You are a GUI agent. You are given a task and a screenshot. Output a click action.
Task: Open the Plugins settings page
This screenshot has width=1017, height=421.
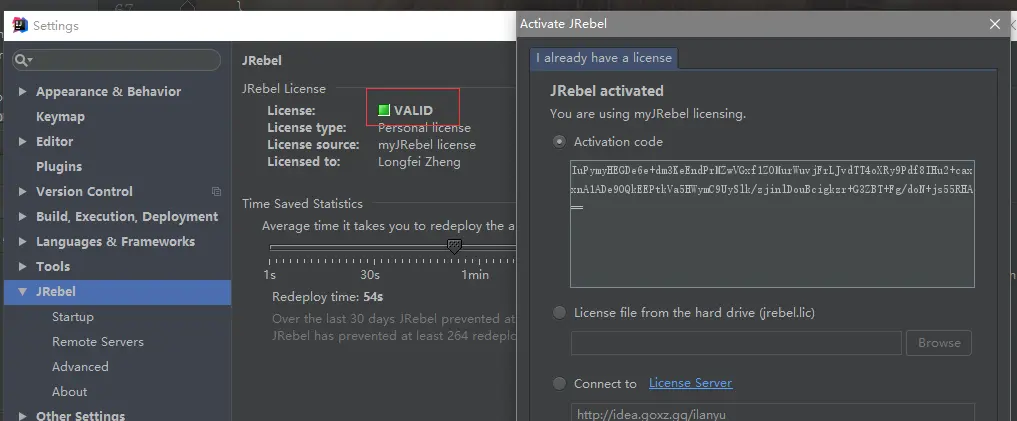point(59,167)
